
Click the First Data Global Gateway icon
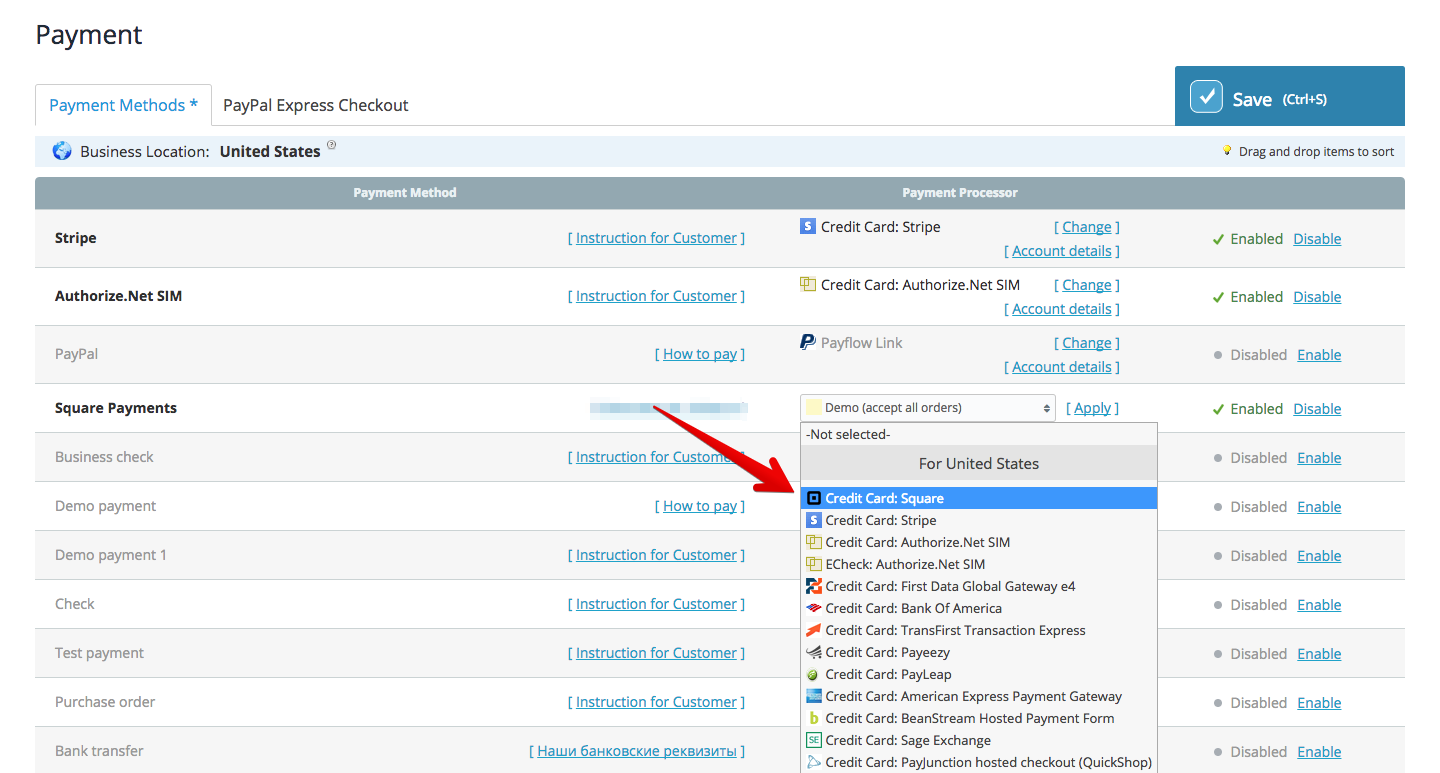pos(814,586)
